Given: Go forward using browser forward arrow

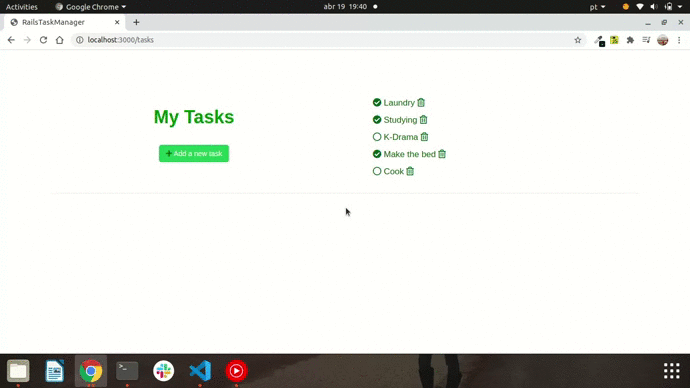Looking at the screenshot, I should pyautogui.click(x=27, y=40).
